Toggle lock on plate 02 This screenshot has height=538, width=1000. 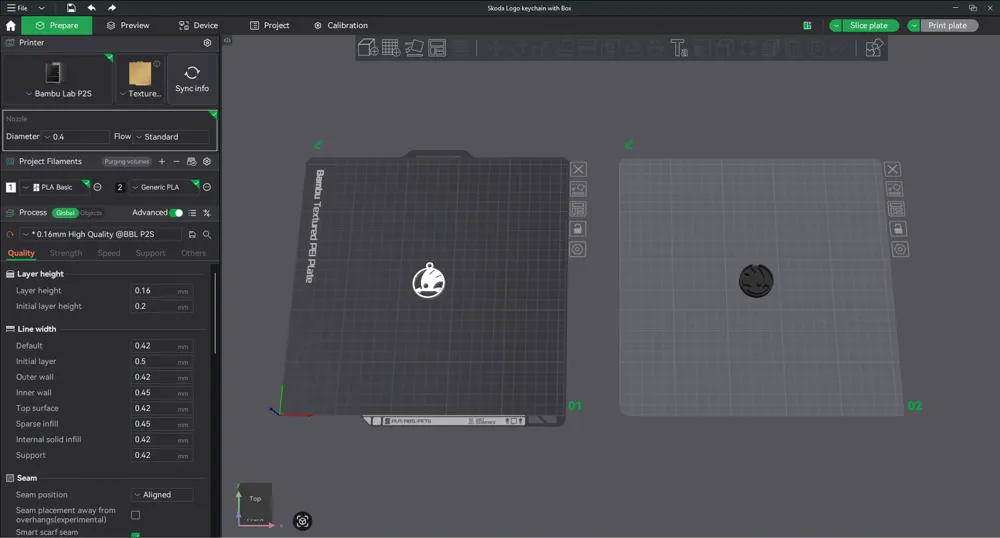click(x=898, y=229)
